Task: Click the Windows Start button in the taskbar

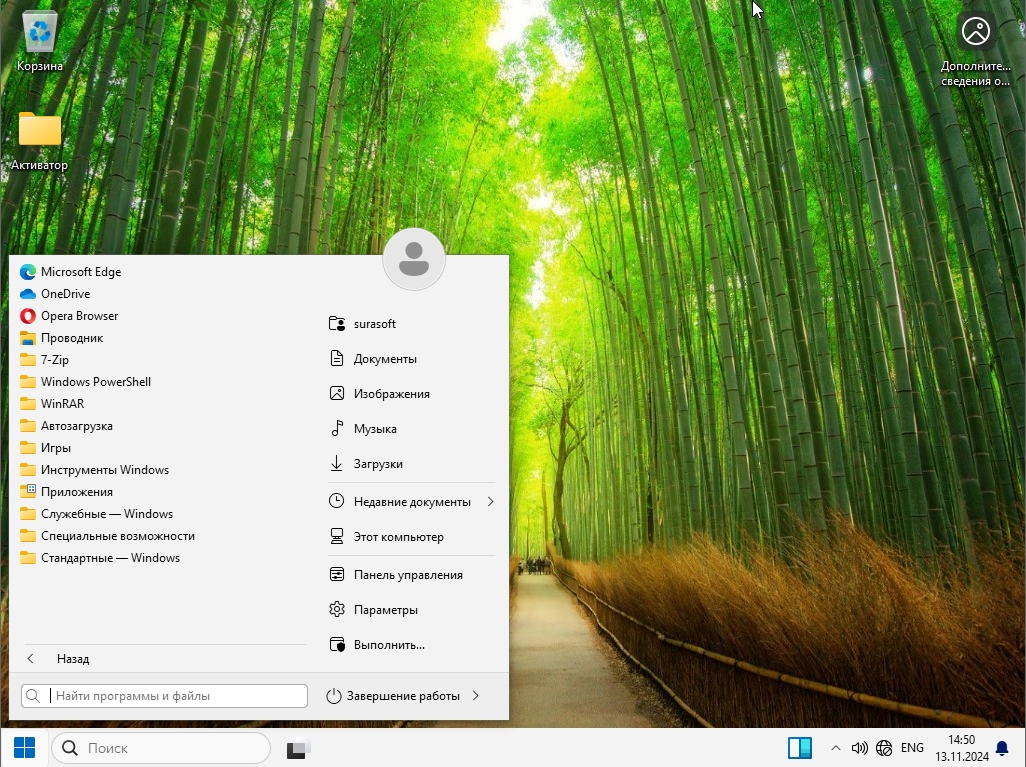Action: coord(24,748)
